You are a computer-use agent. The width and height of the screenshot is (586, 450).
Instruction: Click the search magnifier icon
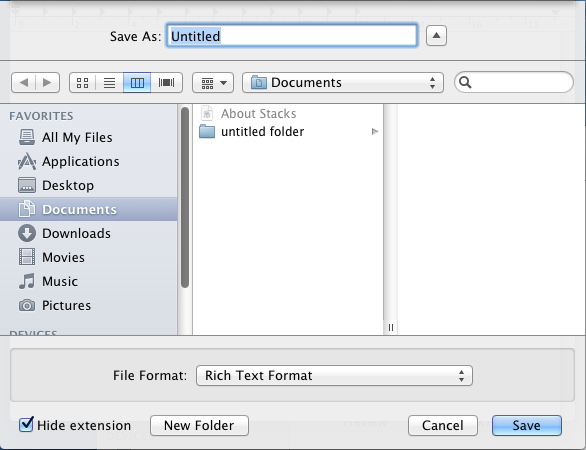[465, 82]
